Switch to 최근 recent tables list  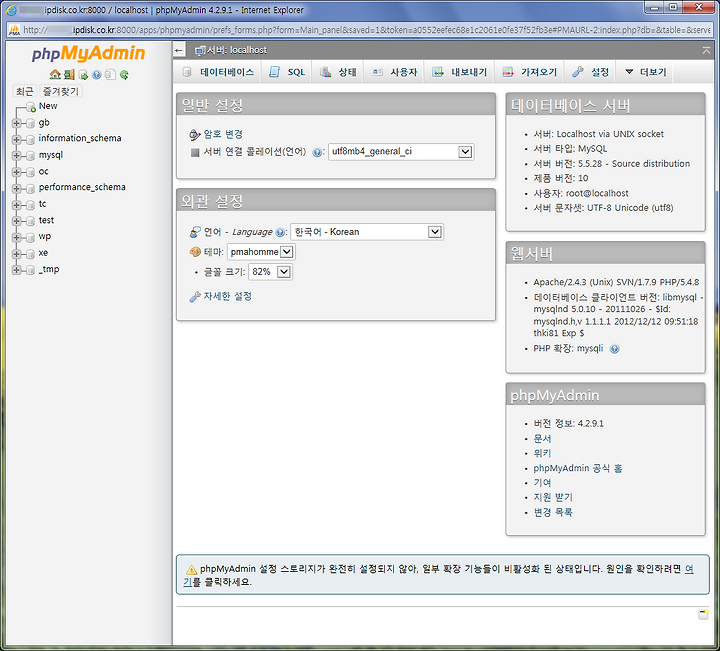[24, 91]
